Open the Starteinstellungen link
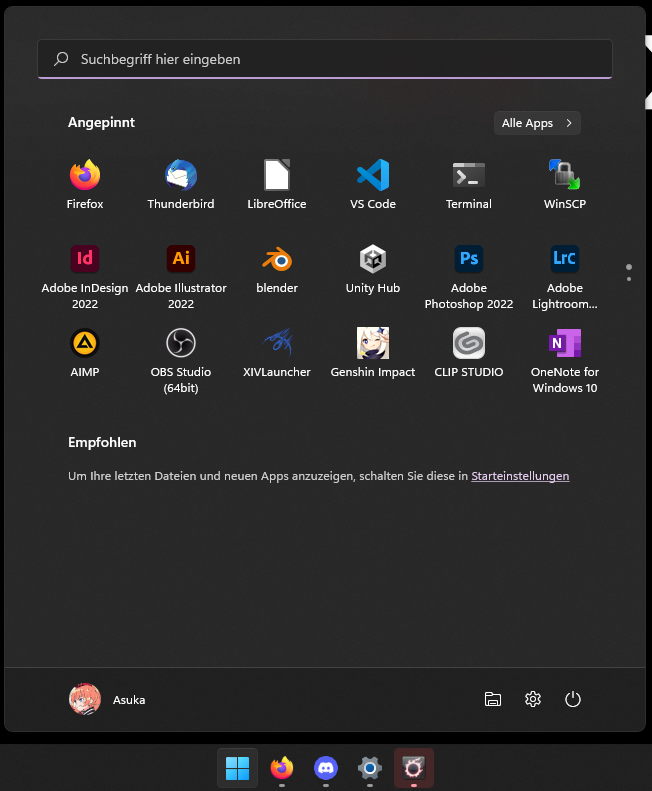The image size is (652, 791). click(520, 476)
